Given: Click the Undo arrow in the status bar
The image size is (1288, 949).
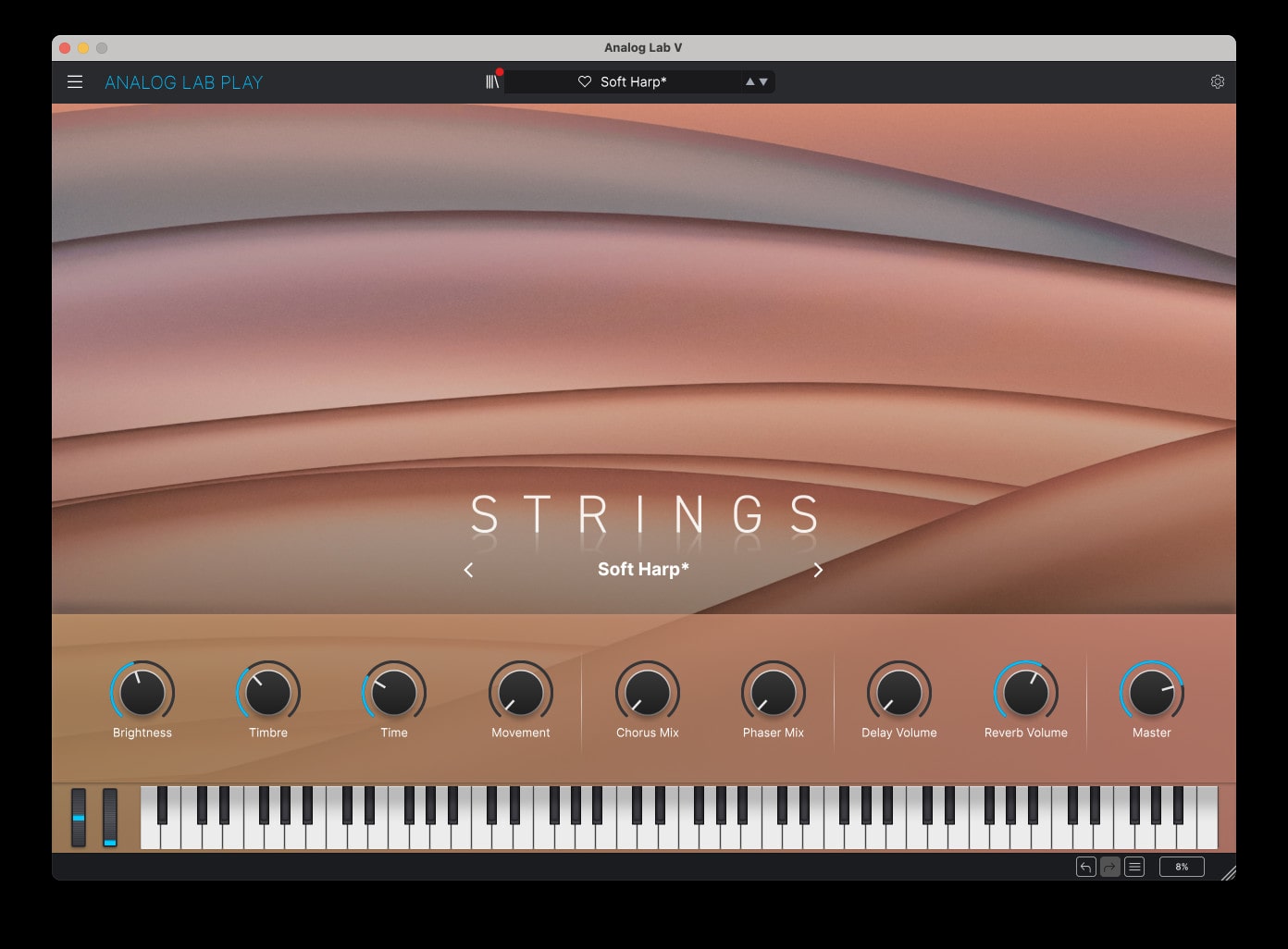Looking at the screenshot, I should coord(1086,867).
